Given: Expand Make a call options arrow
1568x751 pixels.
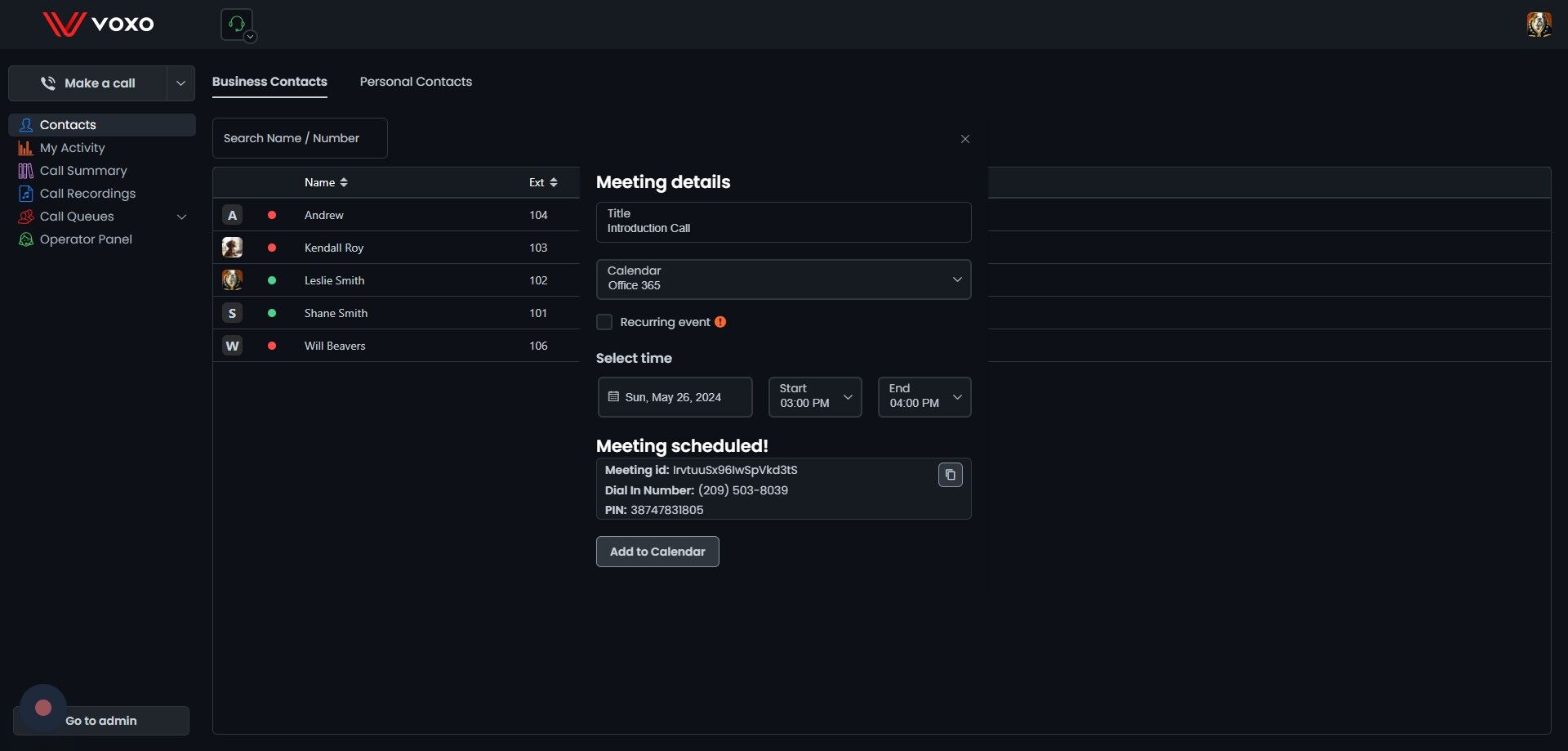Looking at the screenshot, I should 180,83.
